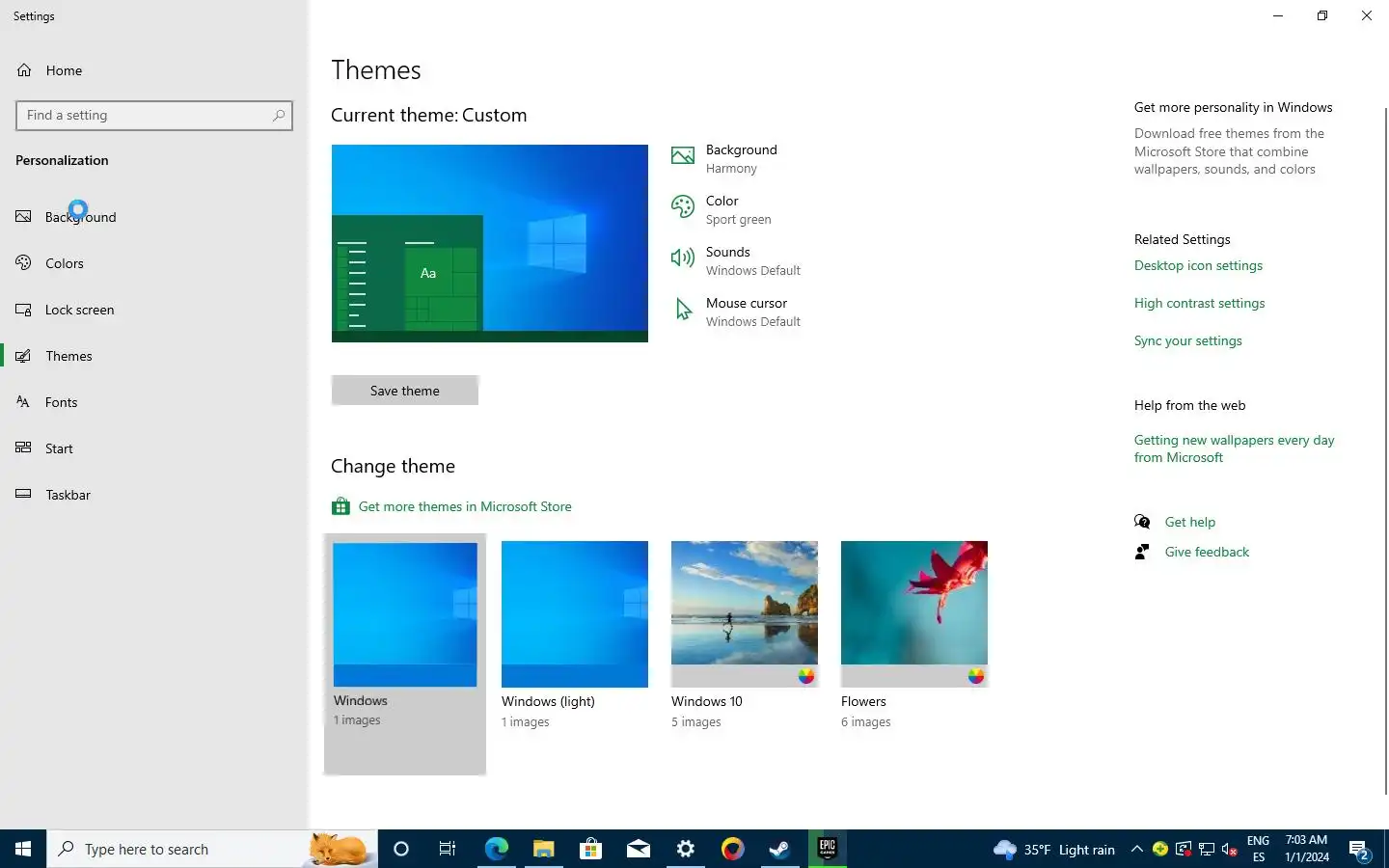Launch Microsoft Edge from taskbar
Image resolution: width=1389 pixels, height=868 pixels.
point(496,849)
